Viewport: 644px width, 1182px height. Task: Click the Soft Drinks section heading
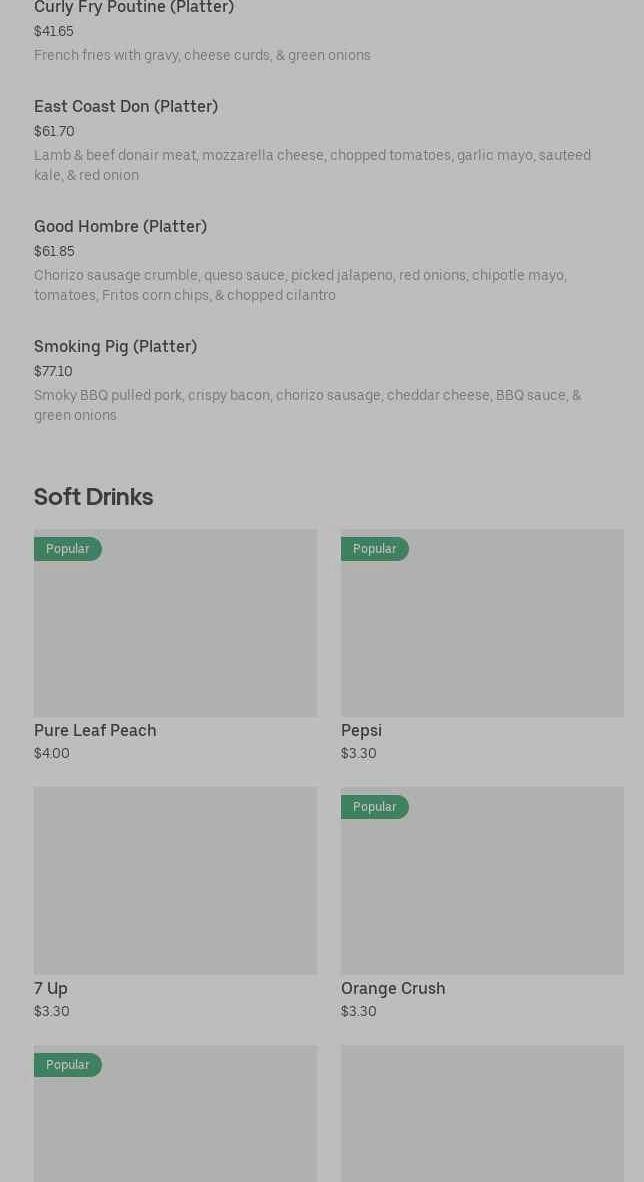click(93, 497)
